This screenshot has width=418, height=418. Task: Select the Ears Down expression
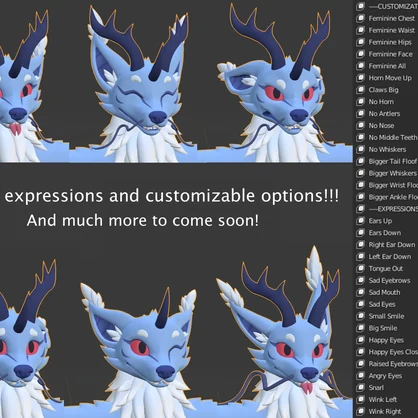click(x=386, y=233)
